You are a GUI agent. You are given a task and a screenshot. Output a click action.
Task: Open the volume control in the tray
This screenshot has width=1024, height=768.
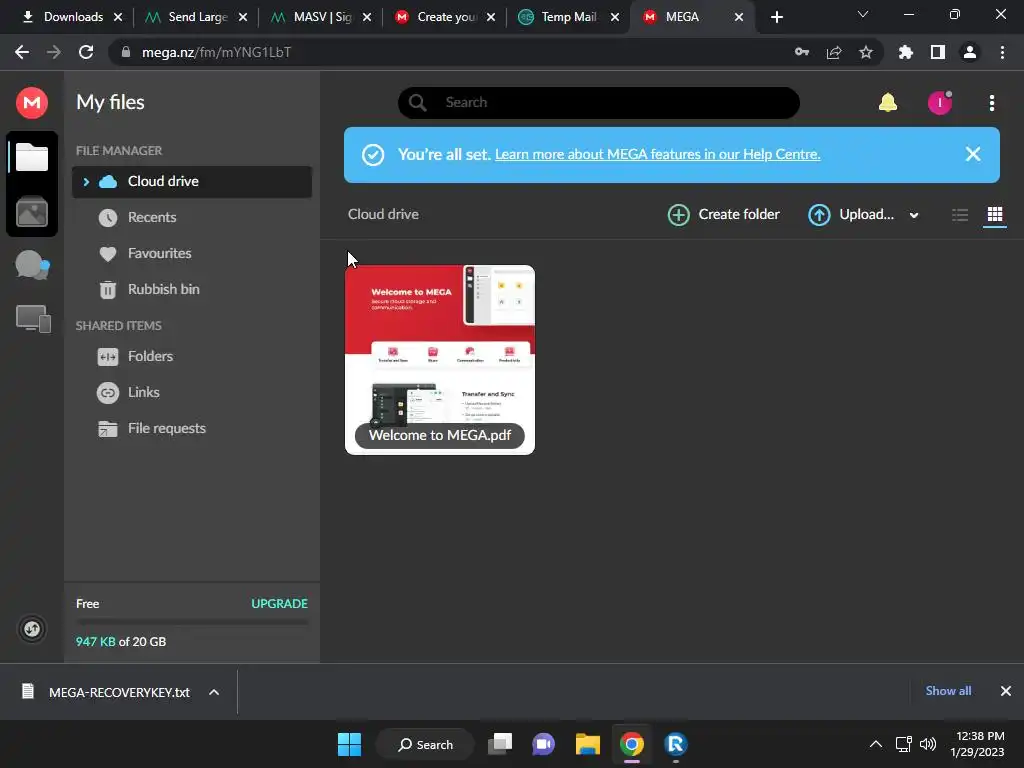[x=927, y=744]
